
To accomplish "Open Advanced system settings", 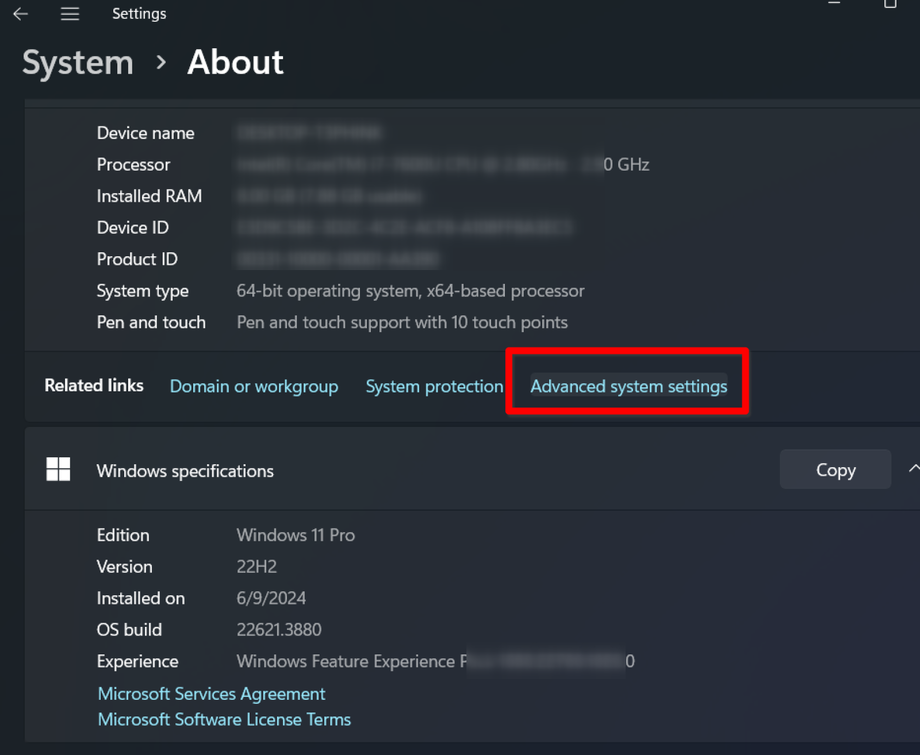I will click(x=628, y=386).
